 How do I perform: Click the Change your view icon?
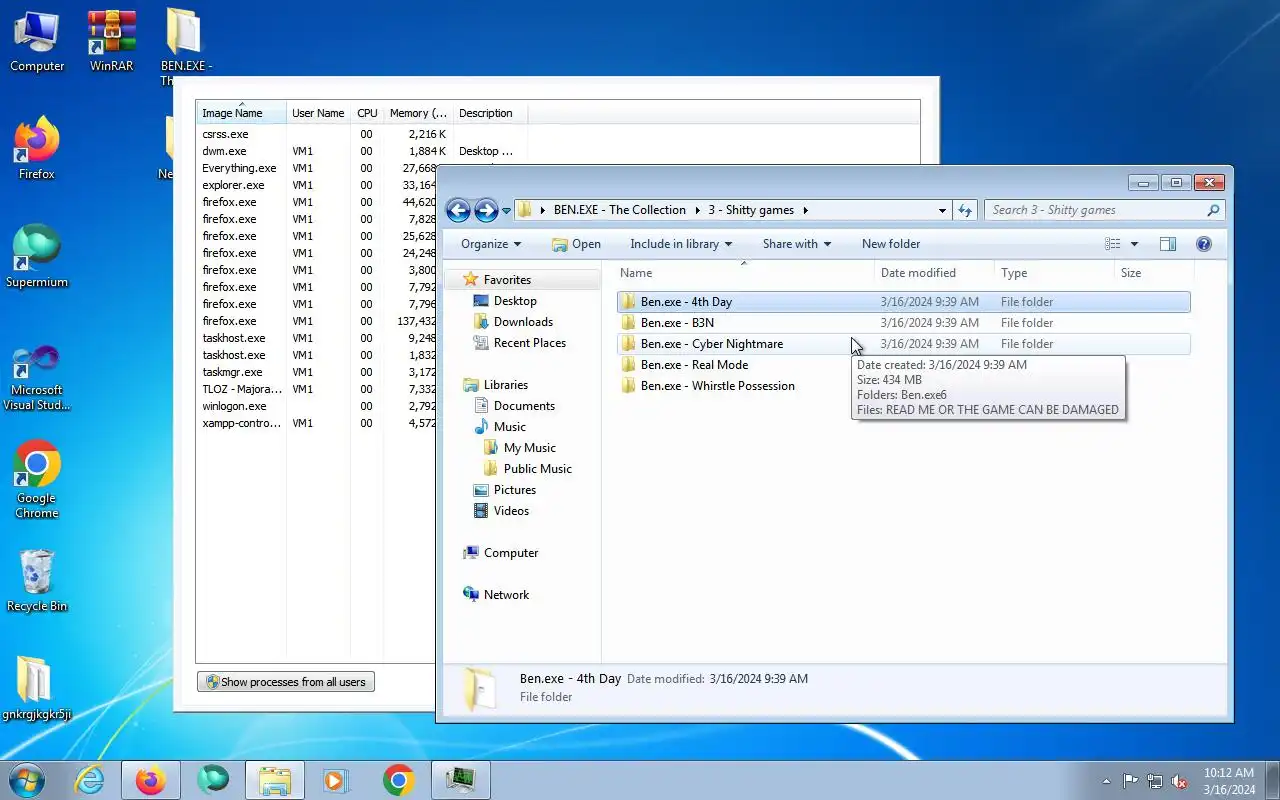click(x=1113, y=244)
